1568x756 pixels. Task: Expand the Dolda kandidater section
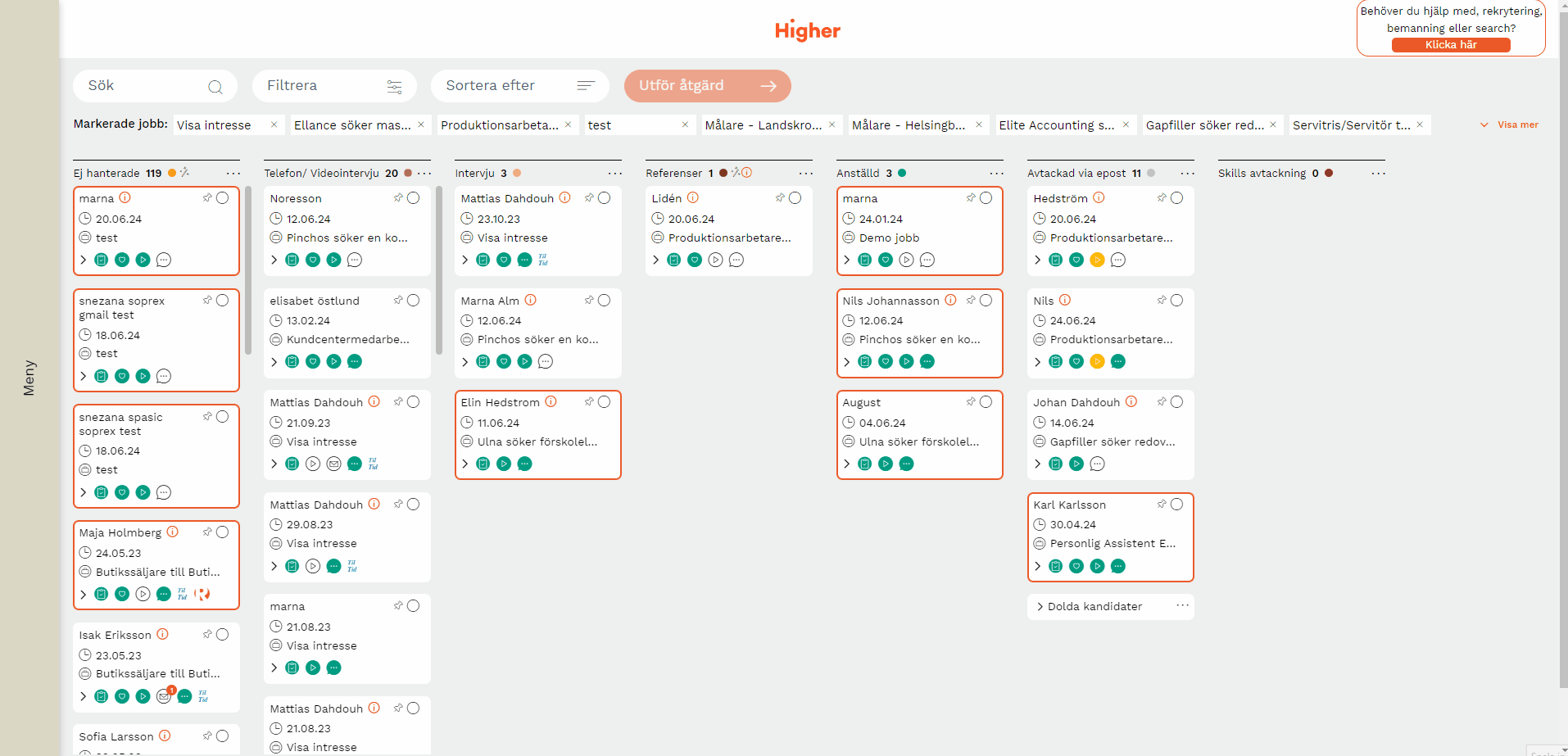coord(1040,607)
